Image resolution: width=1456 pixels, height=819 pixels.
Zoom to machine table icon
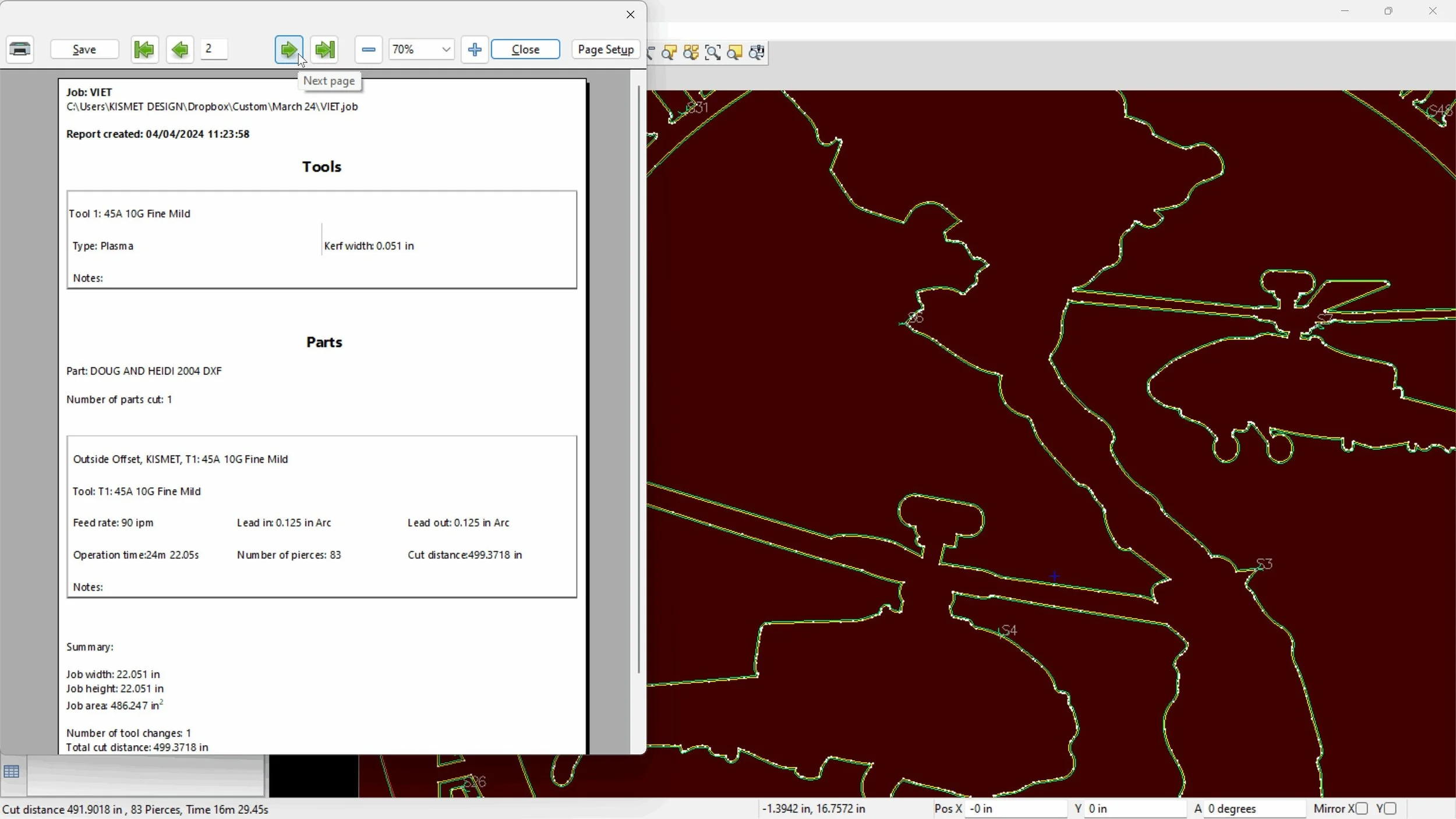point(757,52)
